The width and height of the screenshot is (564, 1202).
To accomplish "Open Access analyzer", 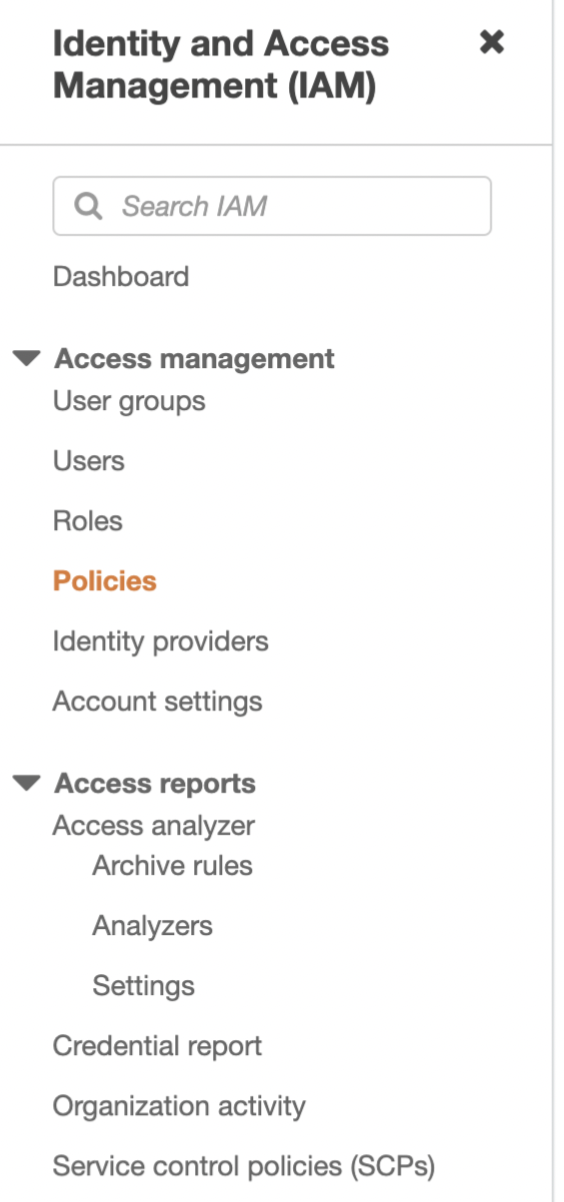I will 154,826.
